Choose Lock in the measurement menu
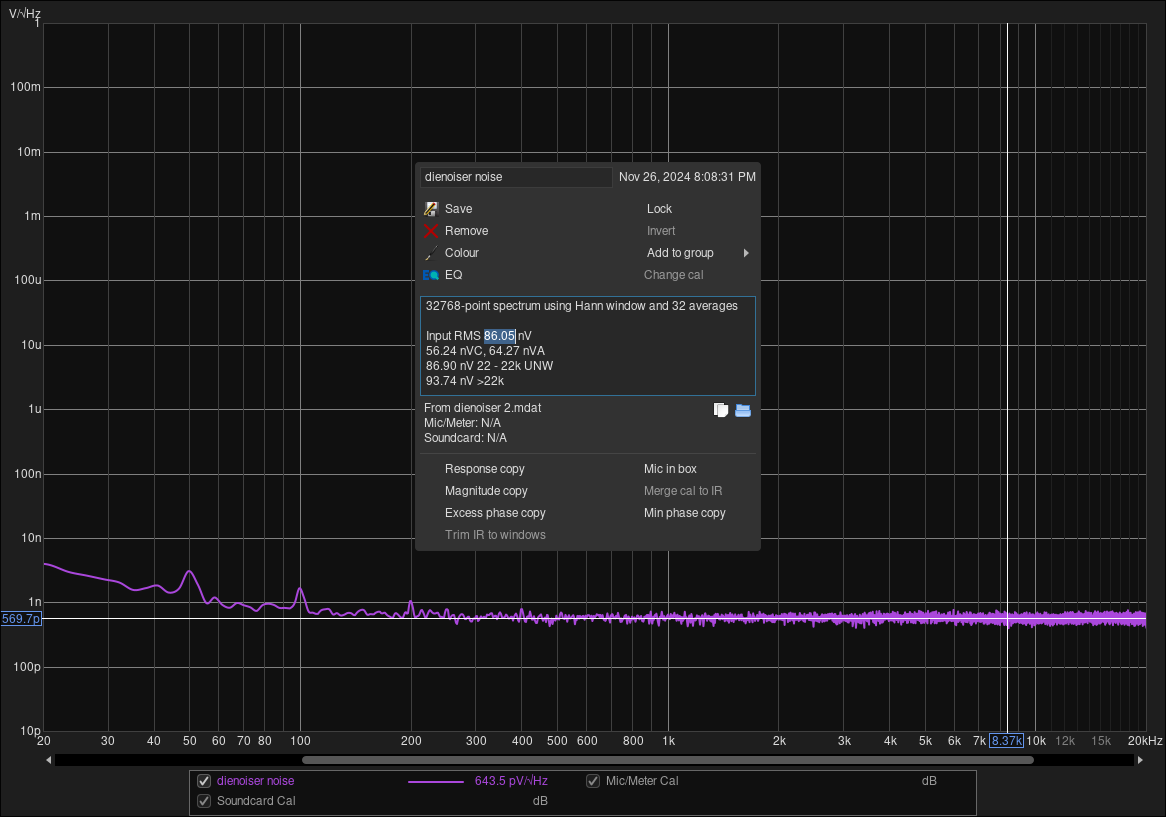 click(659, 209)
